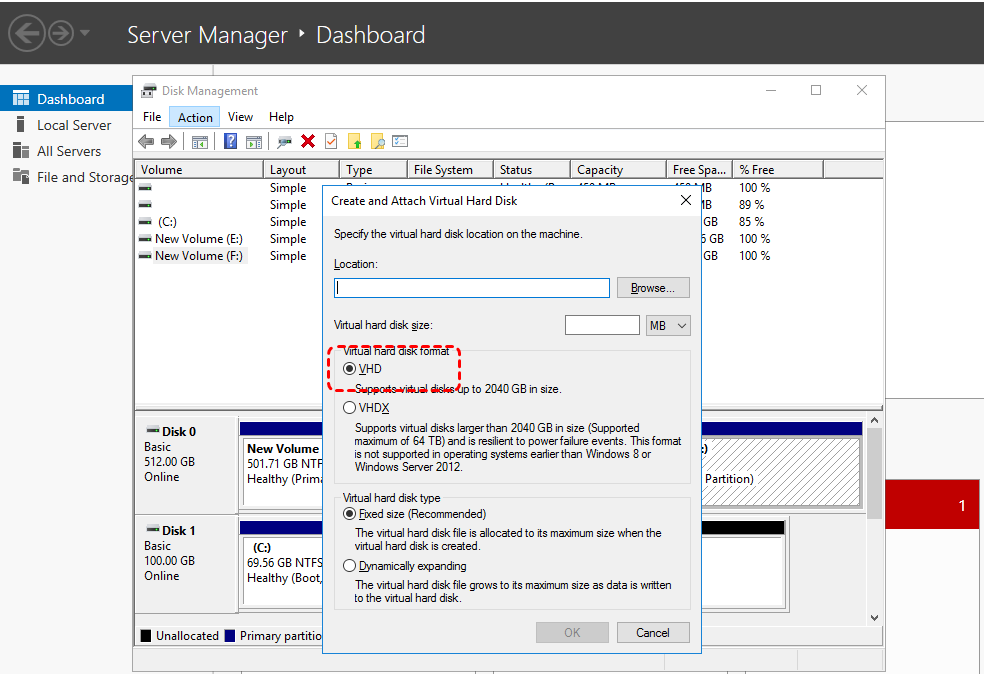
Task: Click the Disk Management window title bar icon
Action: (x=147, y=90)
